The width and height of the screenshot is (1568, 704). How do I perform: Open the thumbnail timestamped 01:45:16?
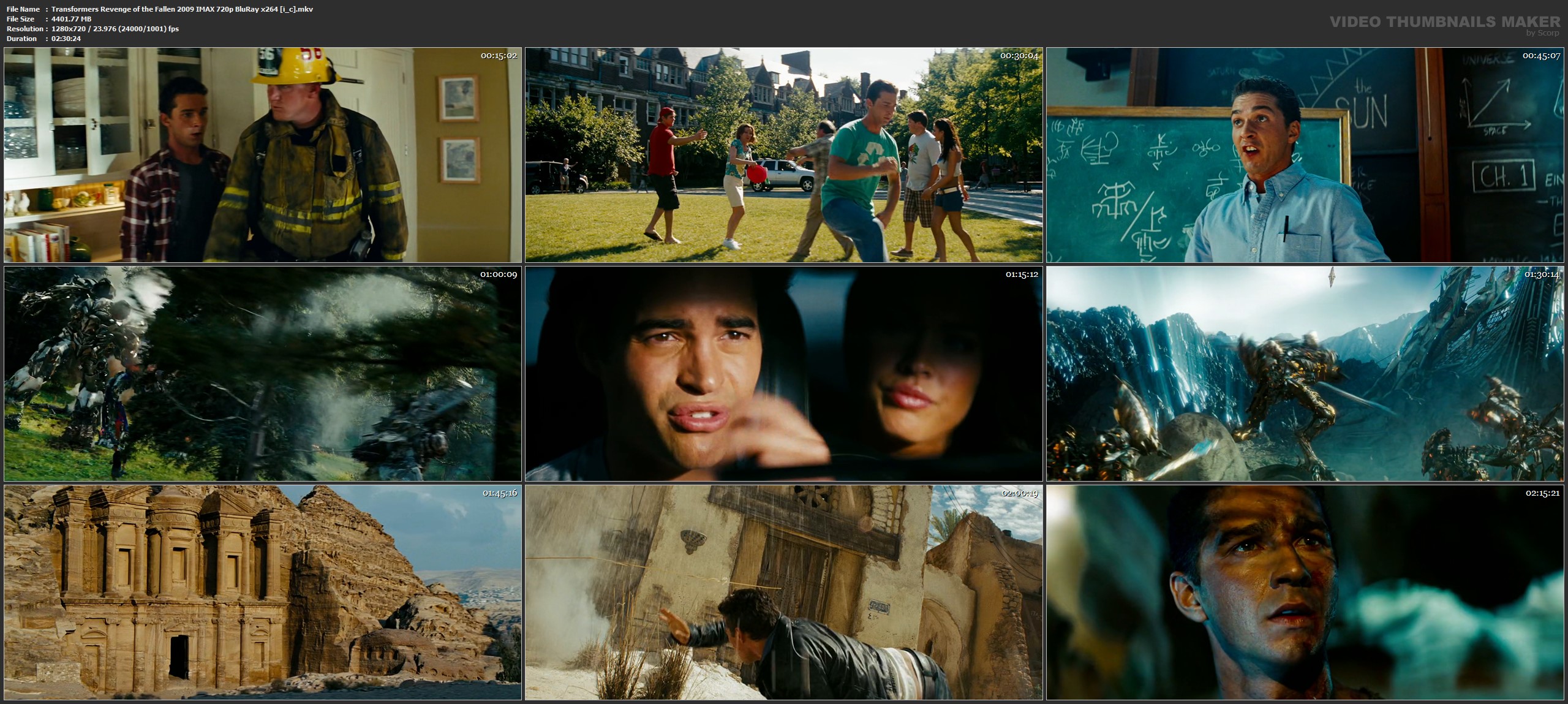tap(263, 592)
